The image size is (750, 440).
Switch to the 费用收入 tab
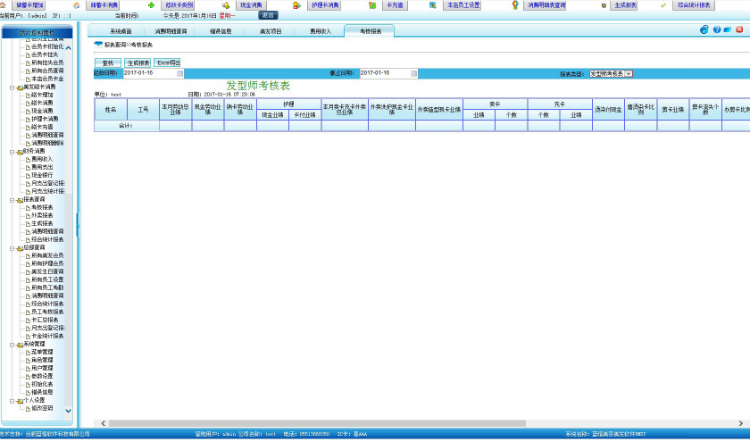coord(320,31)
